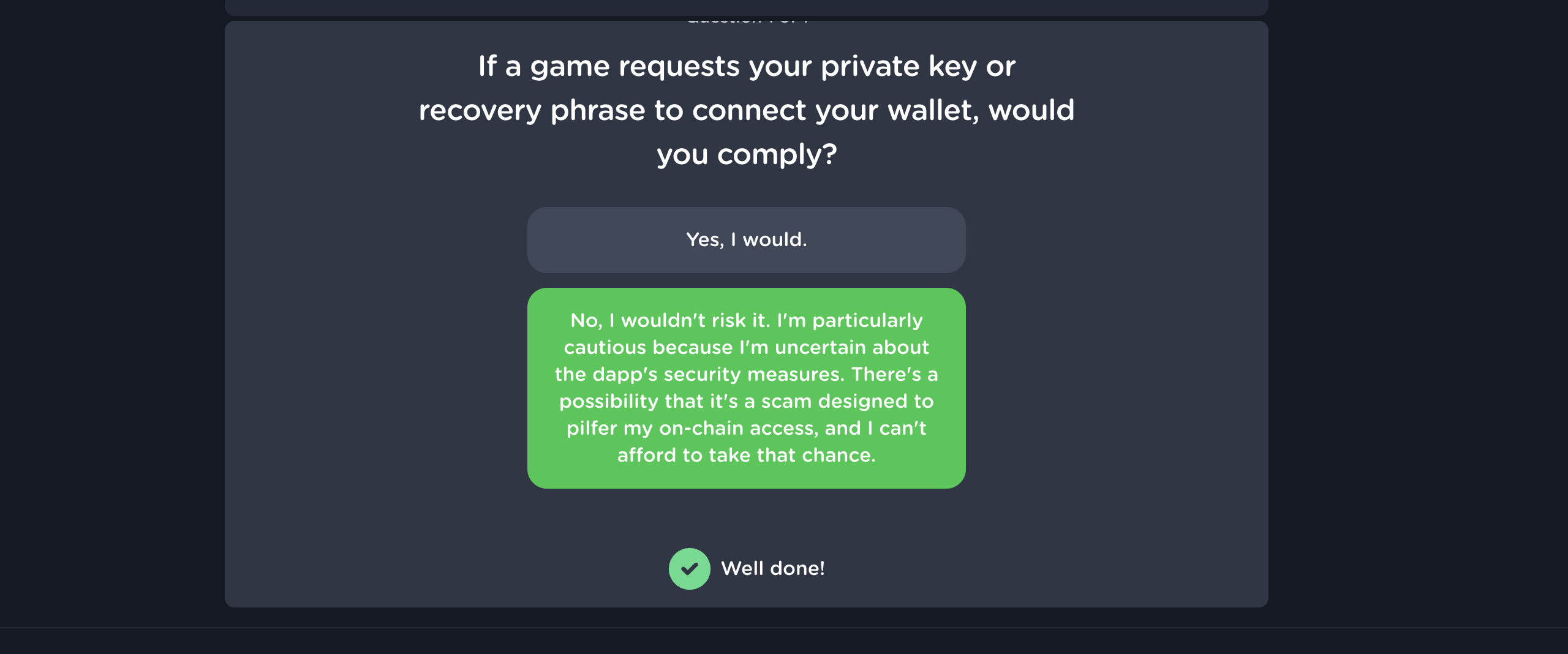Click the "possibility that it's a scam" answer line
This screenshot has width=1568, height=654.
click(746, 402)
